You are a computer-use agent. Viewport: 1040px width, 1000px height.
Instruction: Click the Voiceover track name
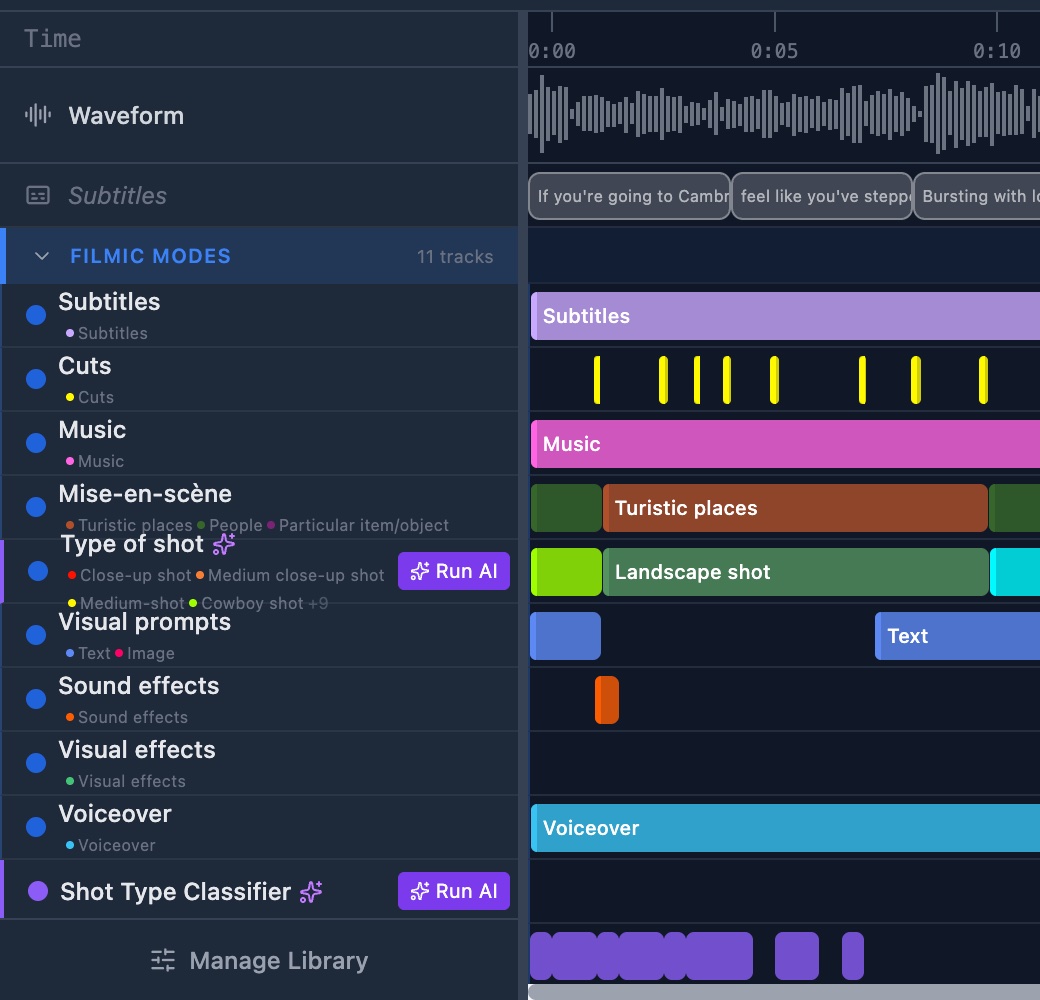(115, 813)
